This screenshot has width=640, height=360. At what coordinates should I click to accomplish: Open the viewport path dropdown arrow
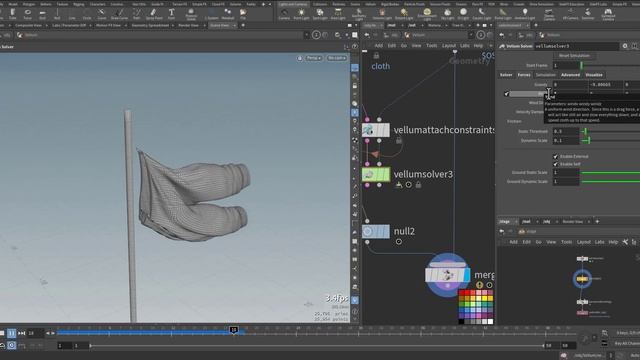tap(307, 35)
